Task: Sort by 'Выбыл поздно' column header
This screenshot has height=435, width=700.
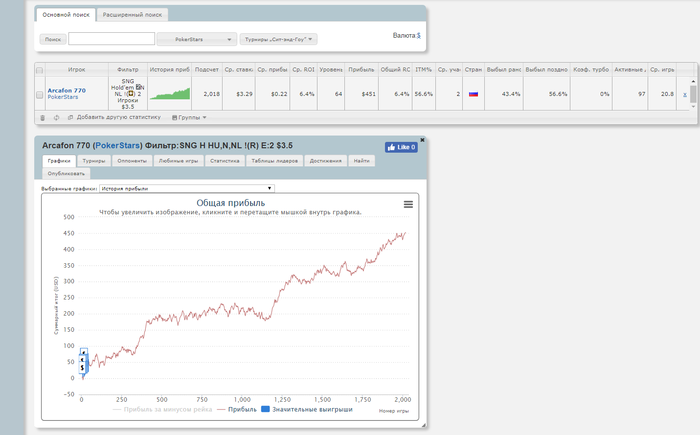Action: 546,70
